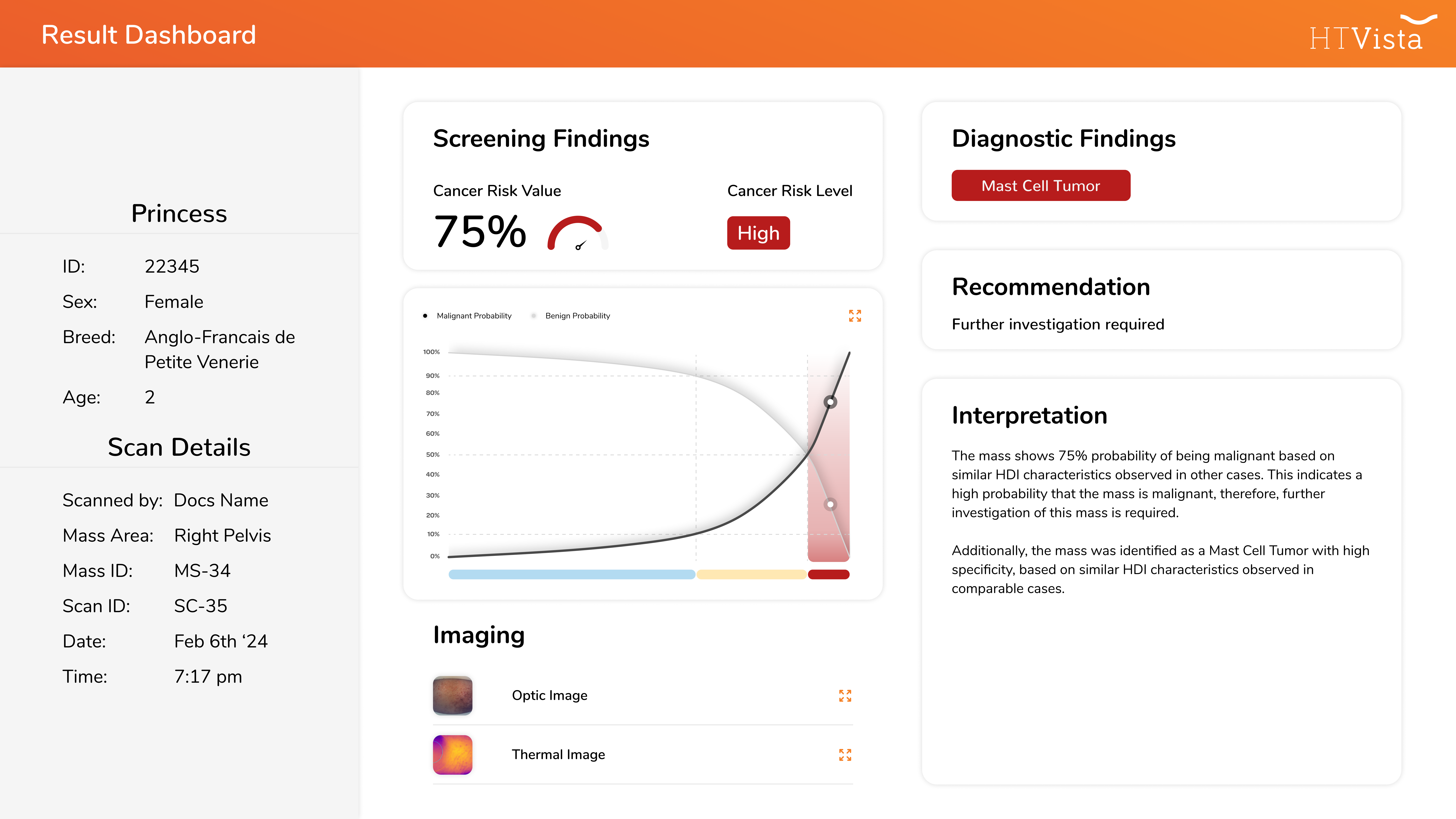
Task: Click the Result Dashboard title
Action: point(149,35)
